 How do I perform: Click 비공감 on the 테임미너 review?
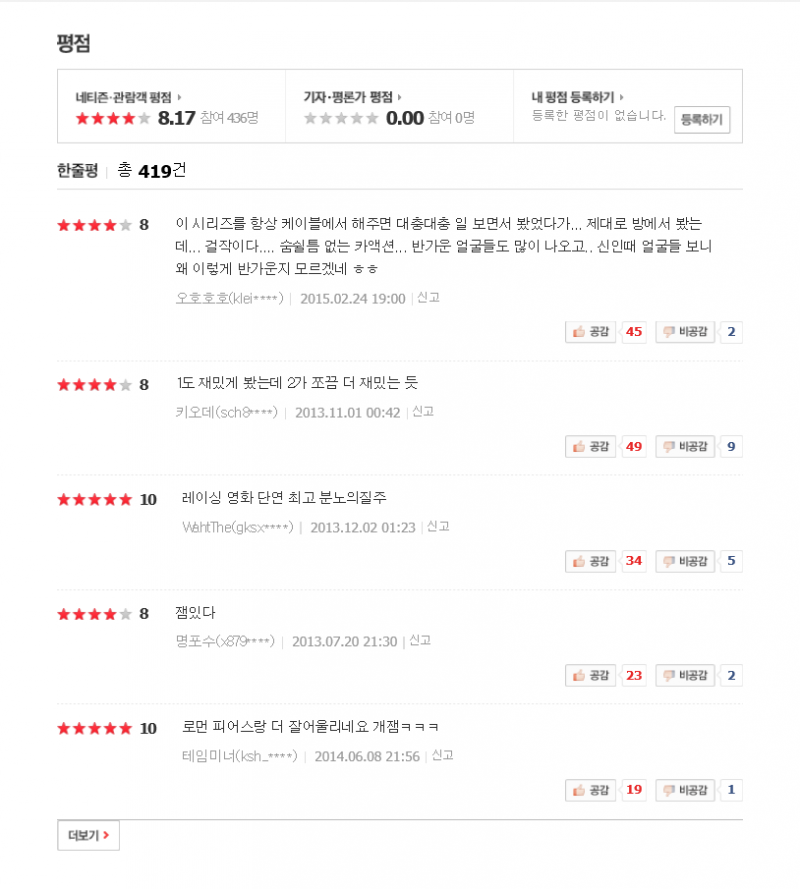point(685,790)
